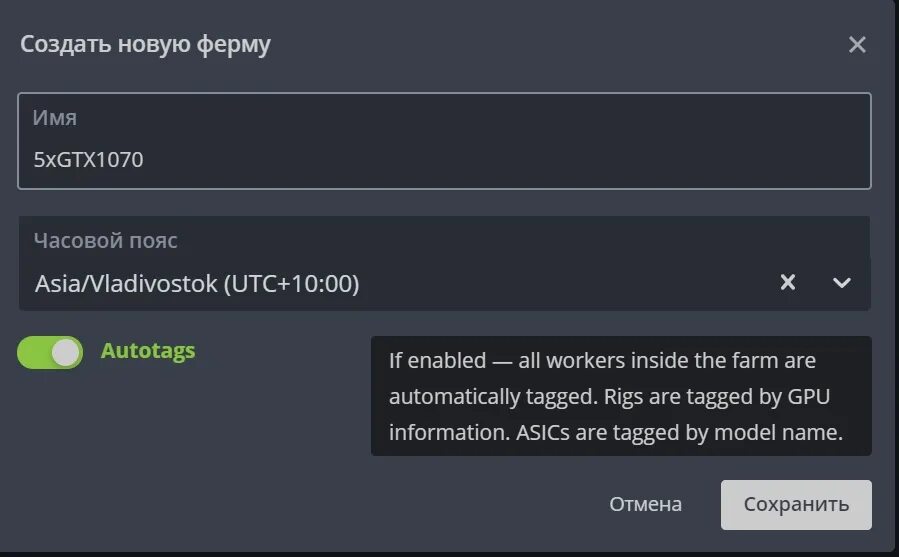Screen dimensions: 899x557
Task: Click the empty area right of 5xGTX1070
Action: (x=505, y=159)
